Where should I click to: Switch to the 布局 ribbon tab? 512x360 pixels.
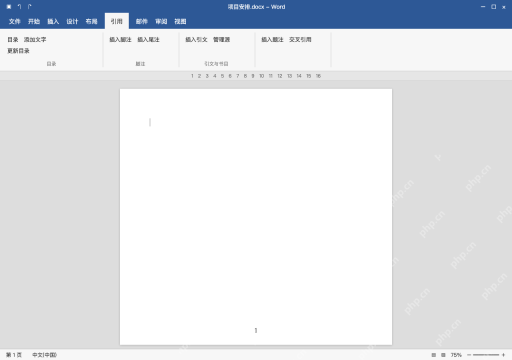[x=91, y=22]
